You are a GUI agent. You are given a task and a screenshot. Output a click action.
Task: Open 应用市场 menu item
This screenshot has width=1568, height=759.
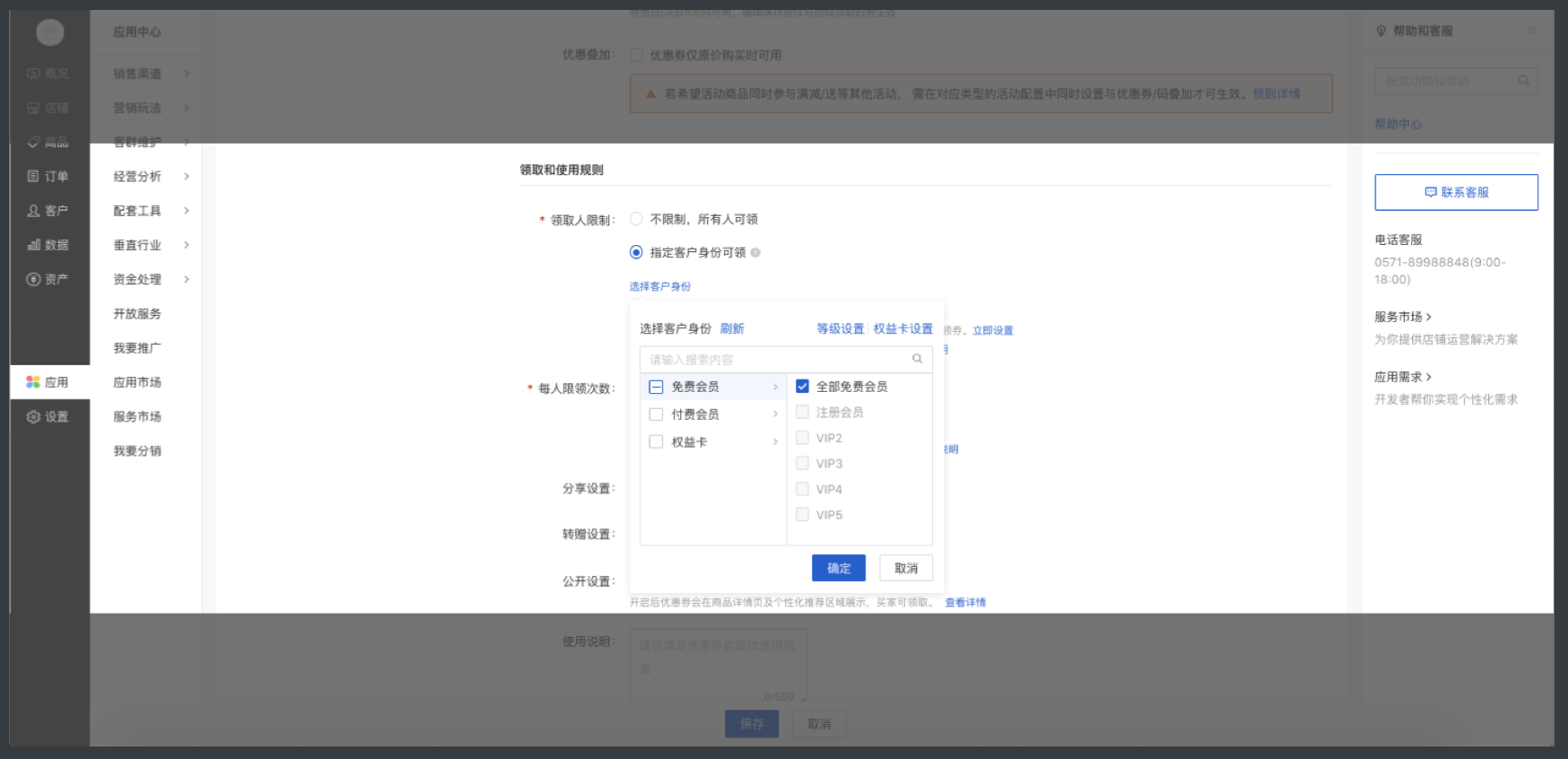(x=137, y=382)
